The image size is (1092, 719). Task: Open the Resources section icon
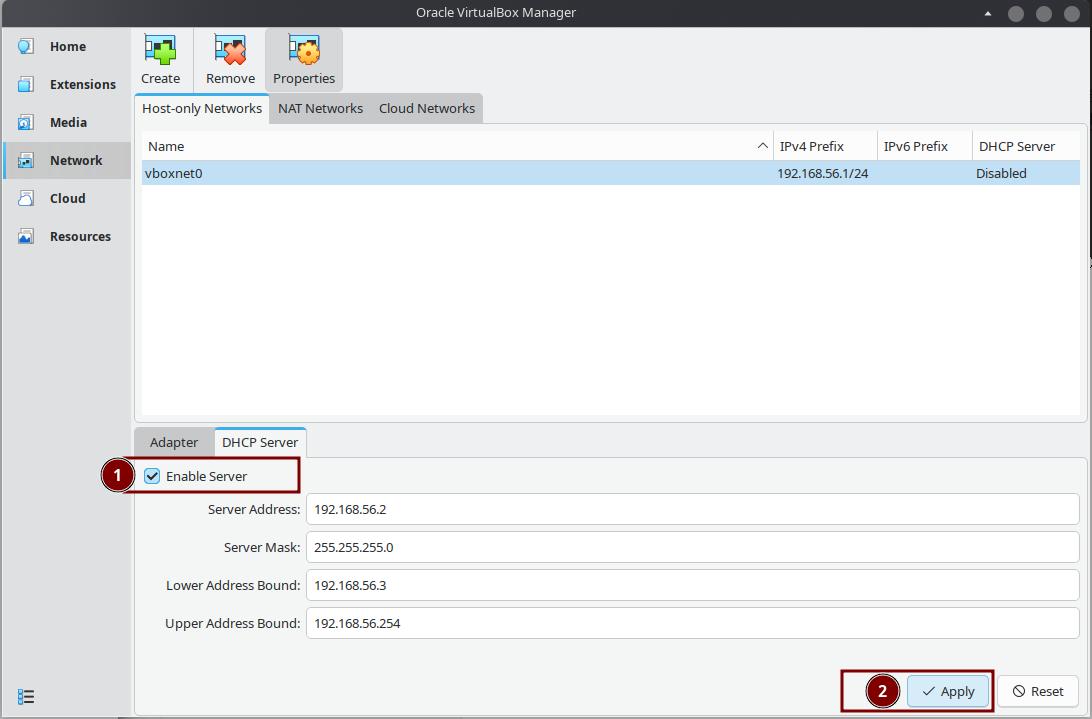pyautogui.click(x=26, y=236)
